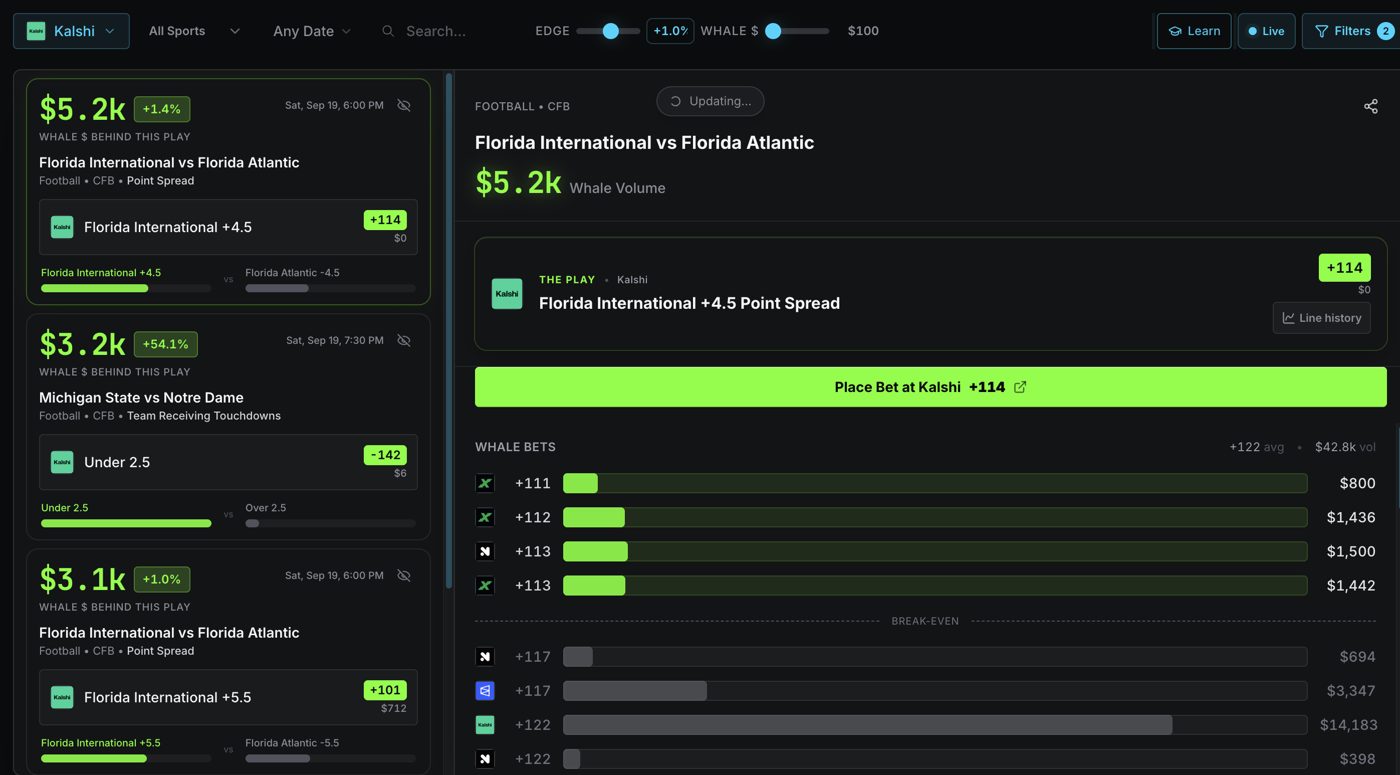
Task: Click the +114 odds badge in The Play card
Action: [x=1344, y=267]
